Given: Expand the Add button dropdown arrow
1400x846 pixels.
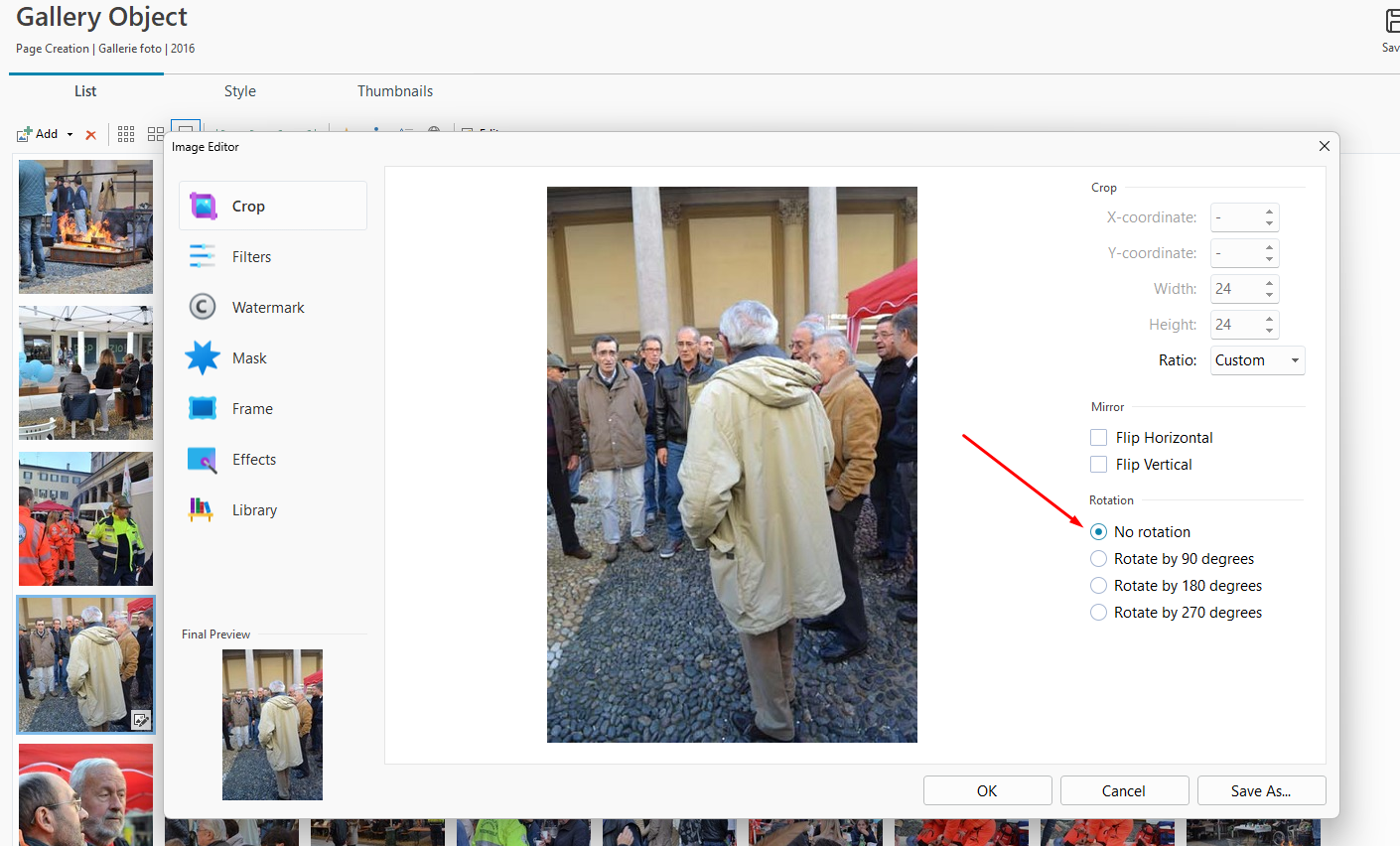Looking at the screenshot, I should click(70, 135).
